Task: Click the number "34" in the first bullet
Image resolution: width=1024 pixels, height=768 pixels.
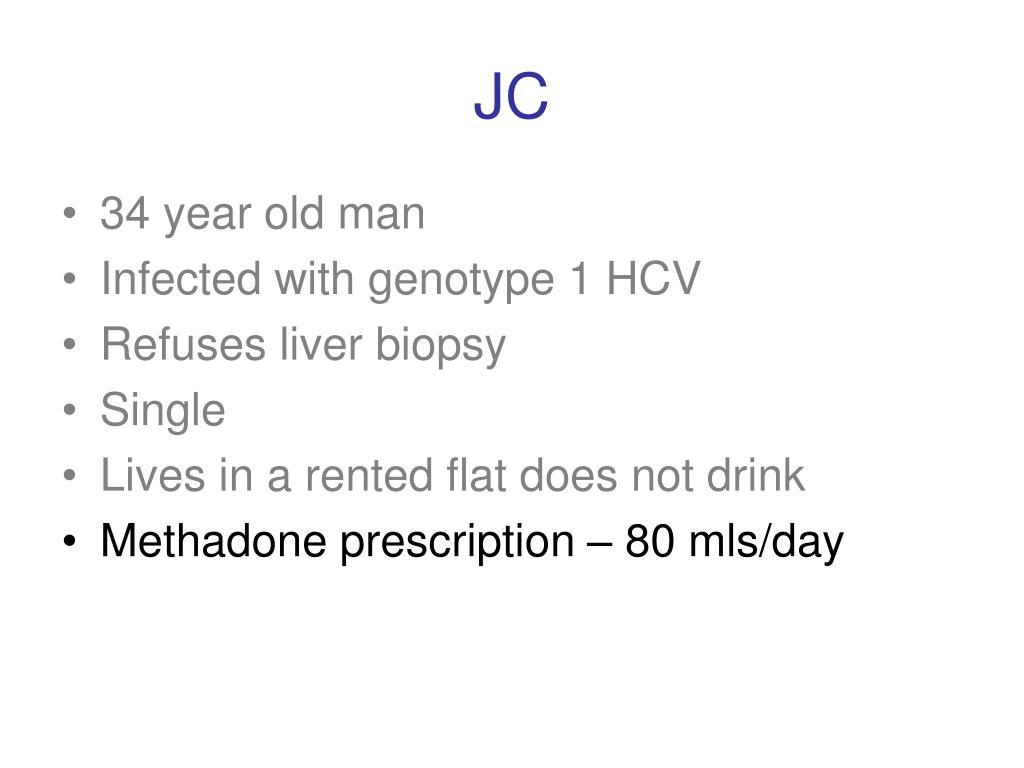Action: coord(125,214)
